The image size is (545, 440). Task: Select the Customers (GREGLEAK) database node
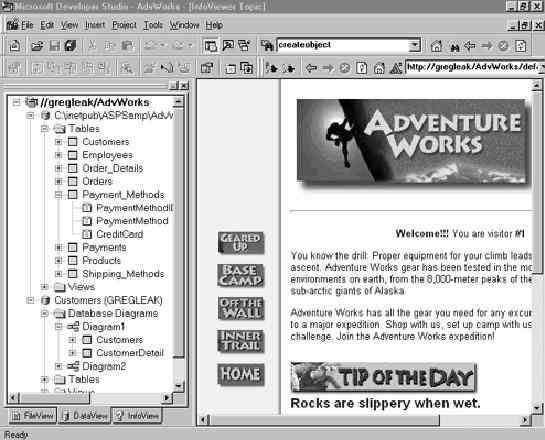[108, 300]
